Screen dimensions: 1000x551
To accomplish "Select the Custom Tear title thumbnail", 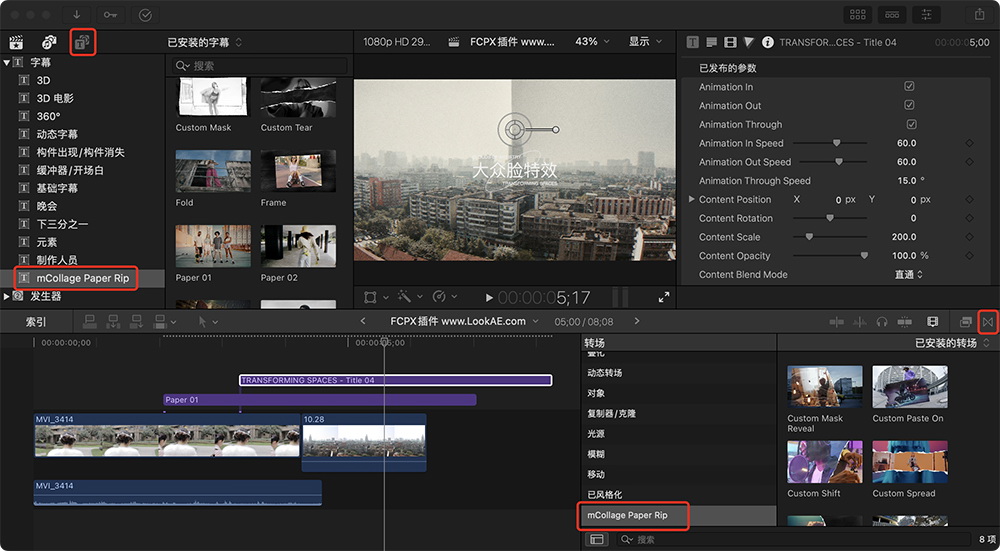I will pos(297,98).
